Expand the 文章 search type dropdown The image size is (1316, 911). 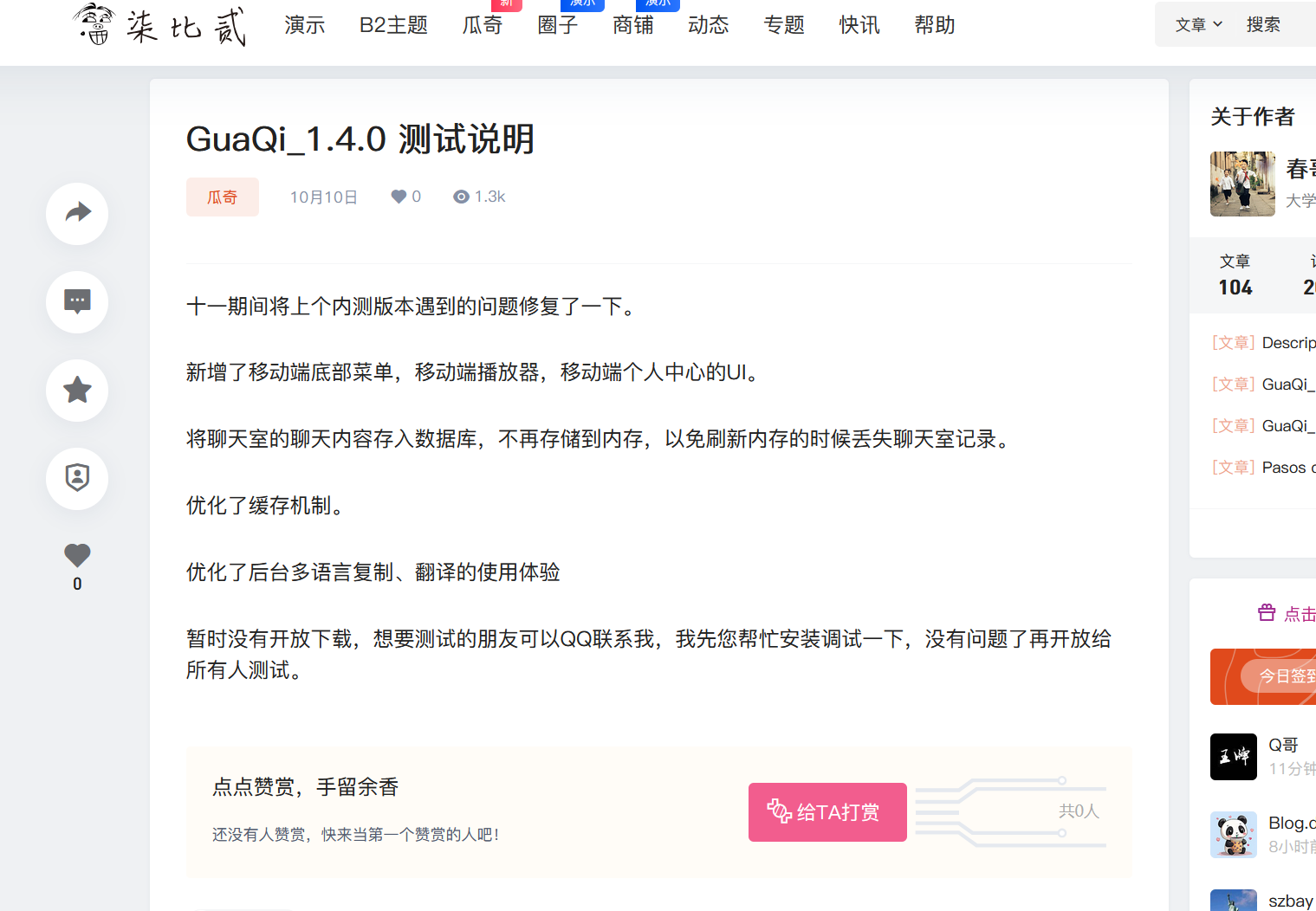(x=1198, y=25)
